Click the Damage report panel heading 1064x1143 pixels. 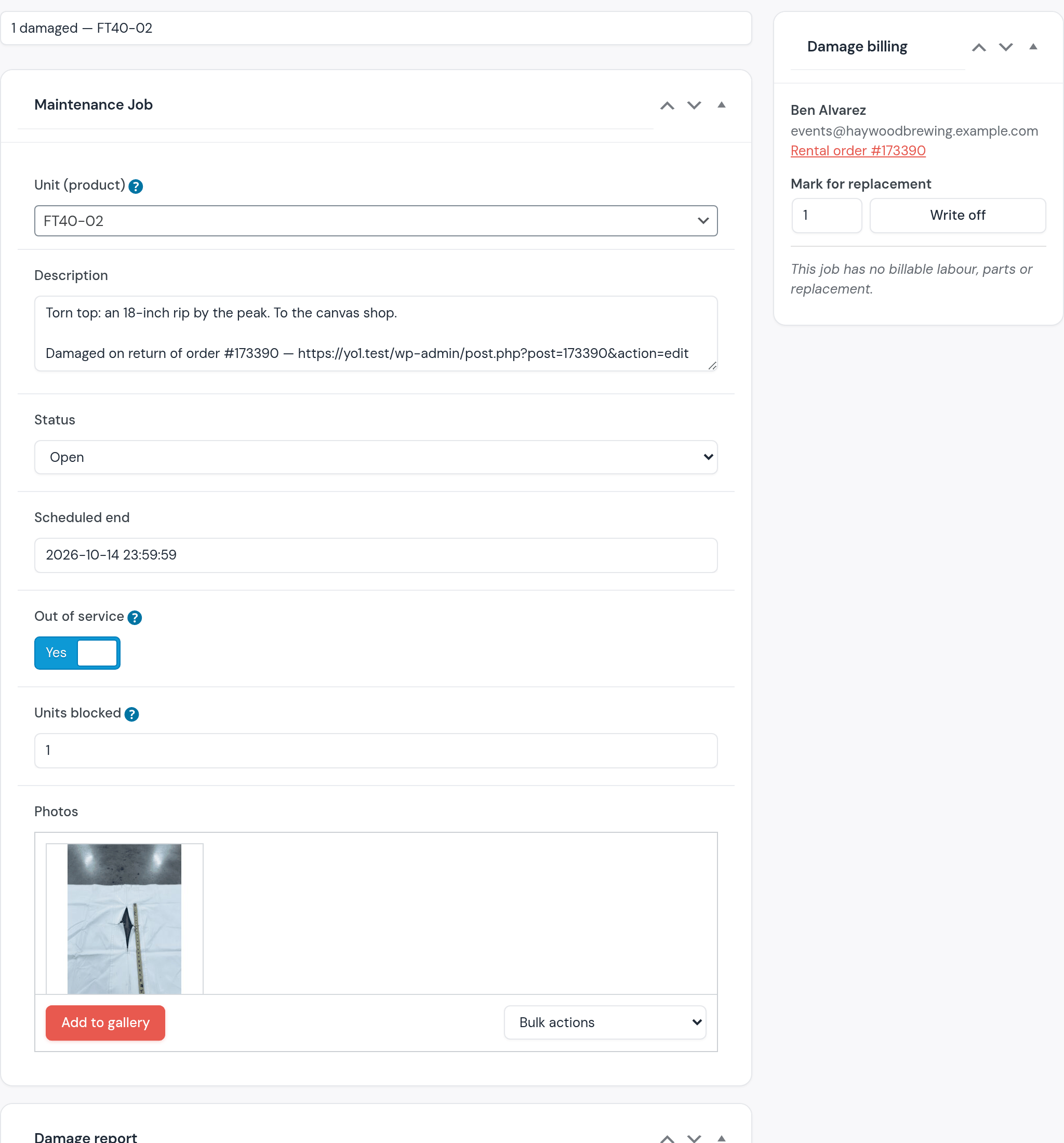(x=86, y=1137)
